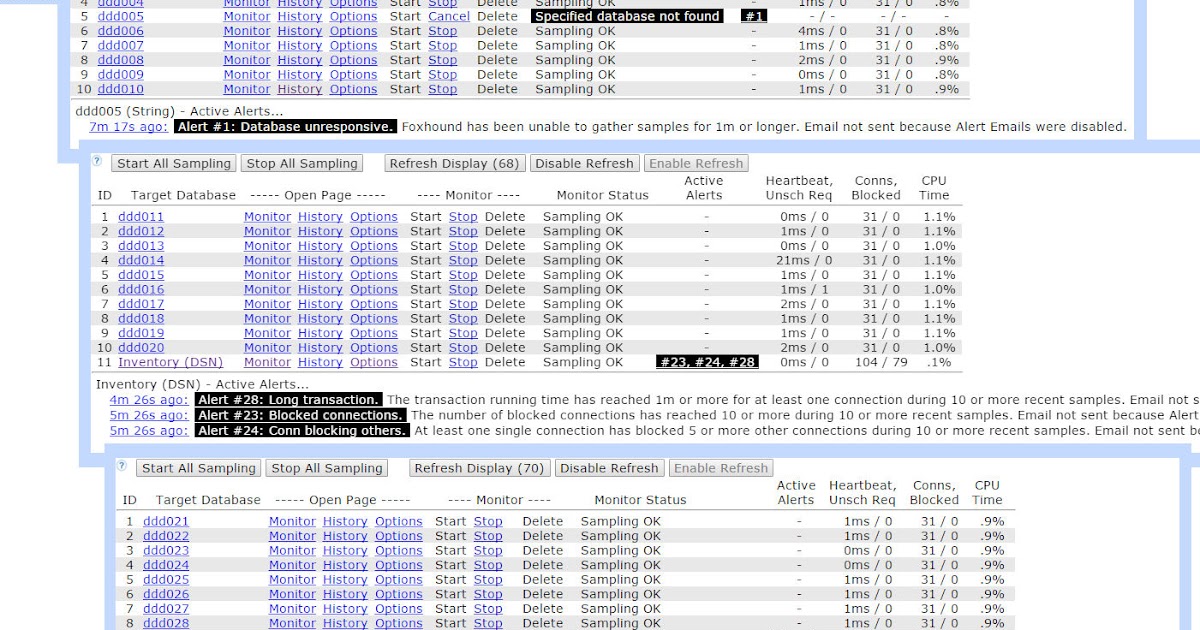The width and height of the screenshot is (1200, 630).
Task: Click the Start All Sampling button
Action: pyautogui.click(x=172, y=163)
